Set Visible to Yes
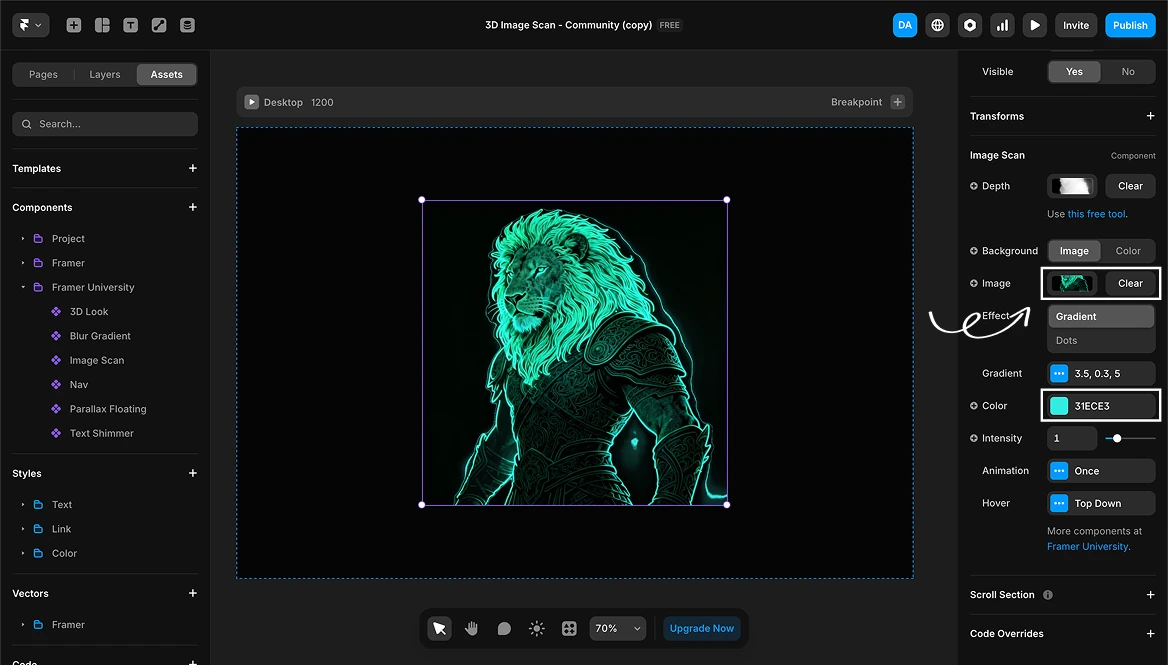The image size is (1168, 665). (1074, 71)
